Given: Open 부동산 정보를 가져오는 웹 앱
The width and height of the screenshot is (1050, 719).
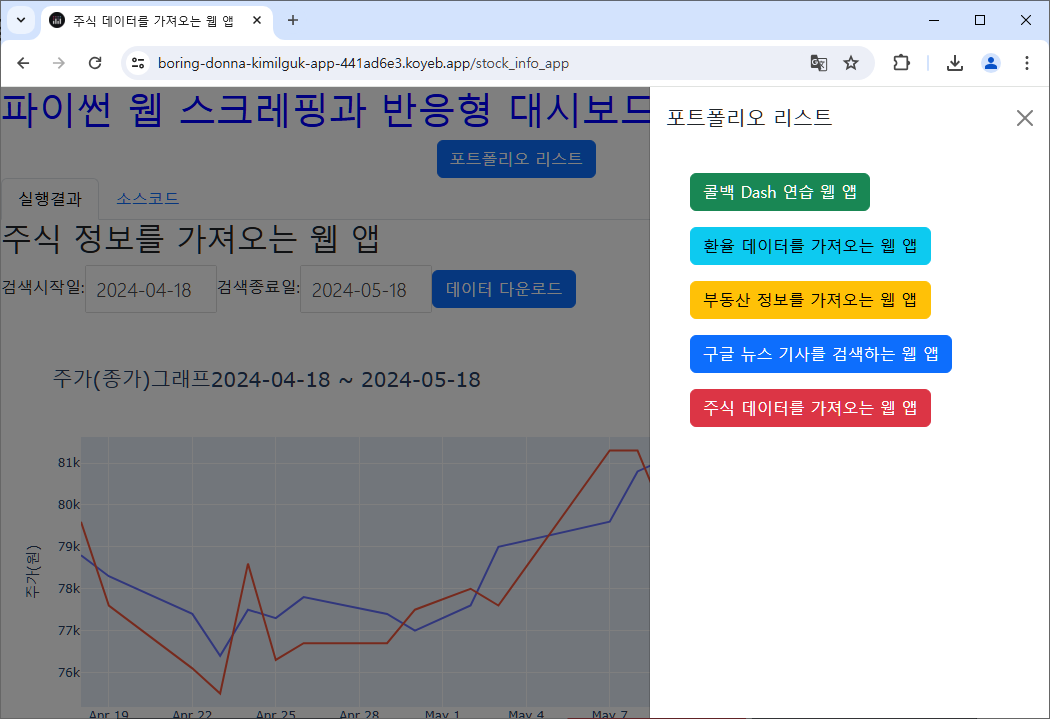Looking at the screenshot, I should [810, 300].
